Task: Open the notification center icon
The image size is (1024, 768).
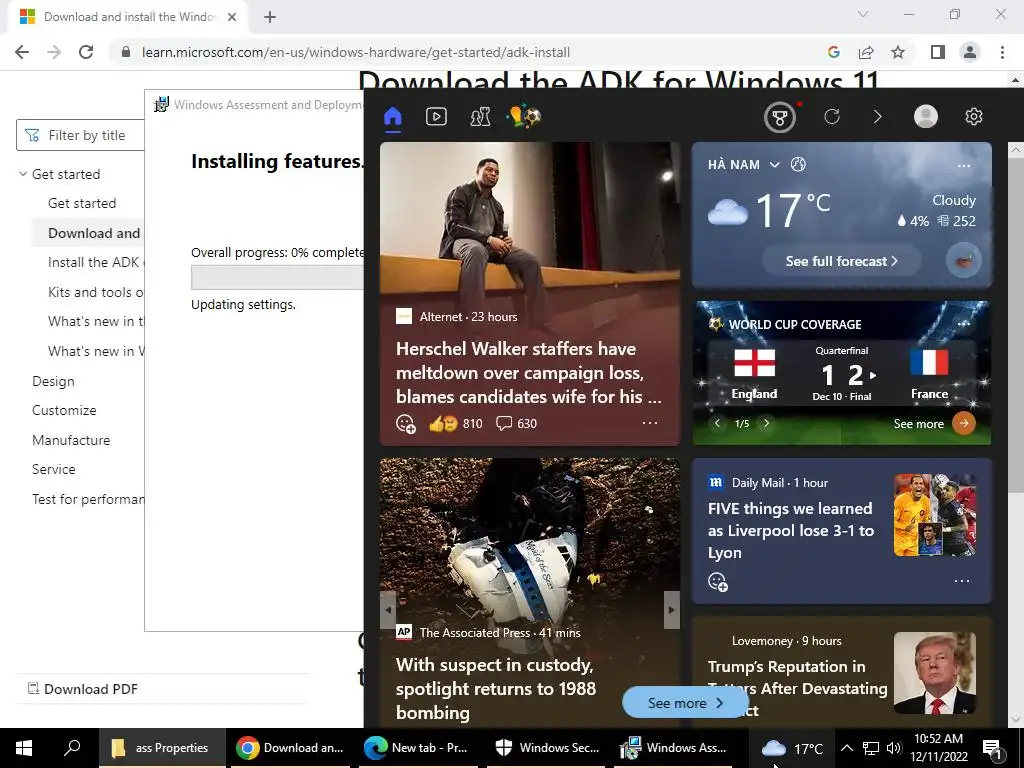Action: tap(993, 749)
